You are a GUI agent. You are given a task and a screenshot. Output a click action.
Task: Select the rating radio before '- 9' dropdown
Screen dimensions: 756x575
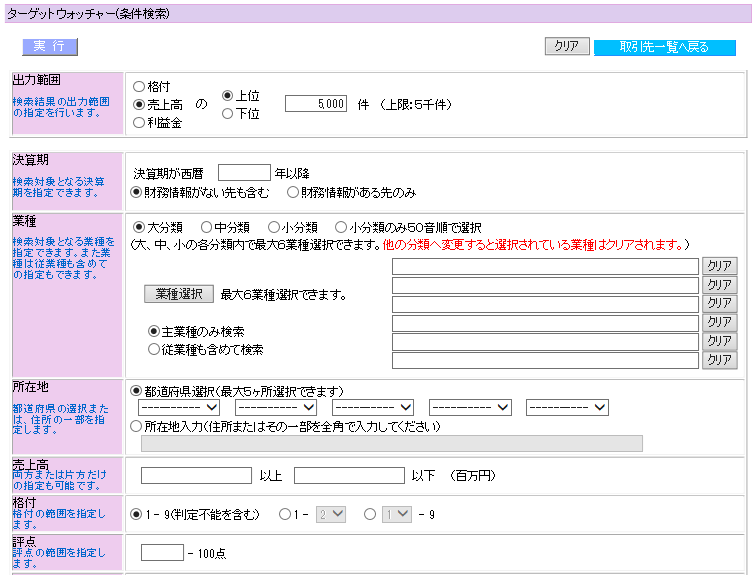pos(370,514)
